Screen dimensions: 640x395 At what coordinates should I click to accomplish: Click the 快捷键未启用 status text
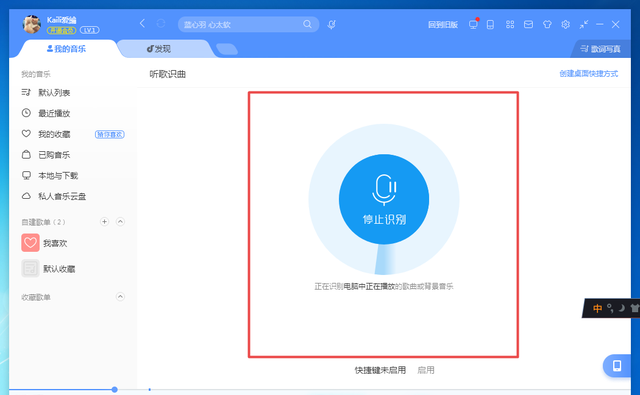380,370
